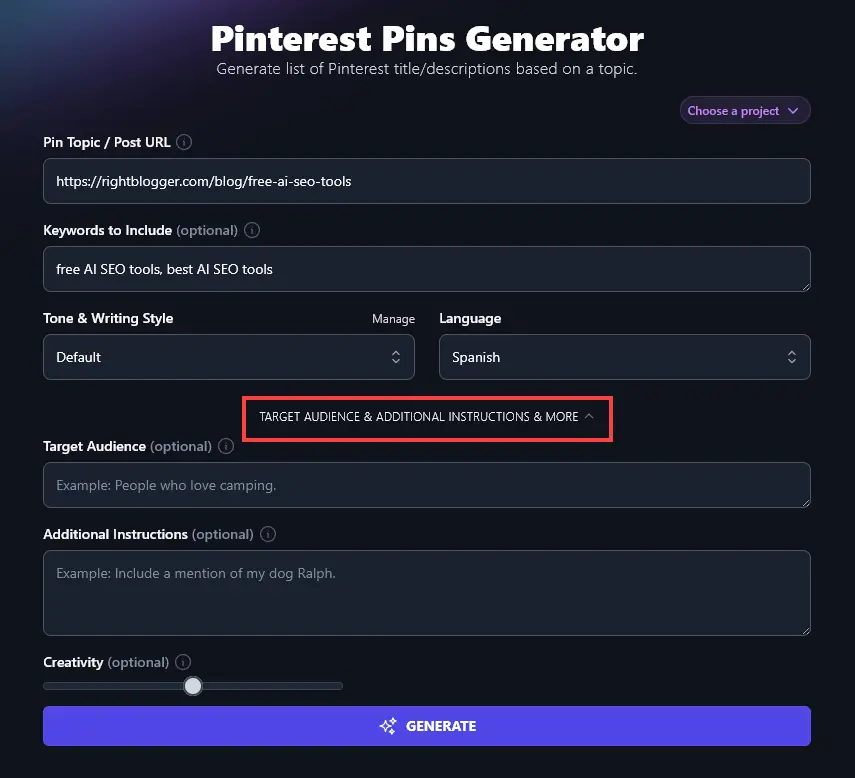Click the Manage link for writing styles
855x778 pixels.
click(x=393, y=318)
